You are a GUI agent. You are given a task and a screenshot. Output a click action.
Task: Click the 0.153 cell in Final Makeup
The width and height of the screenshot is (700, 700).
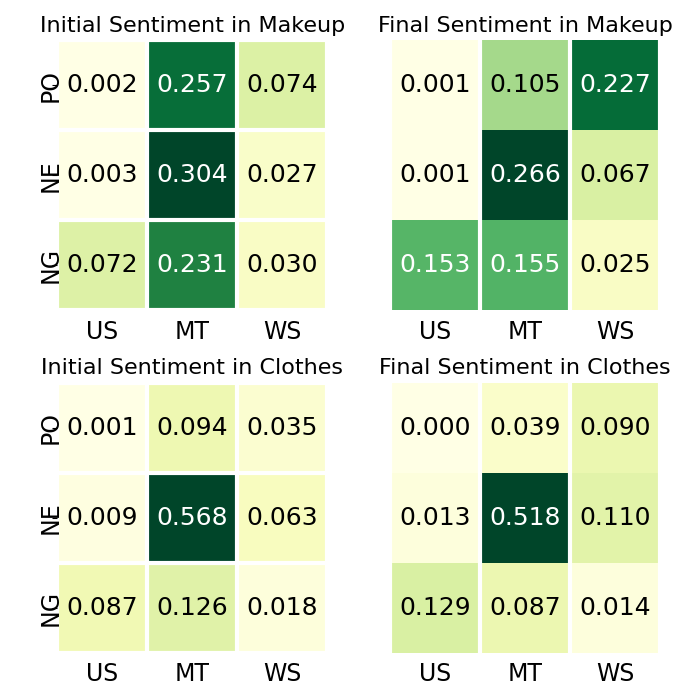(x=435, y=265)
